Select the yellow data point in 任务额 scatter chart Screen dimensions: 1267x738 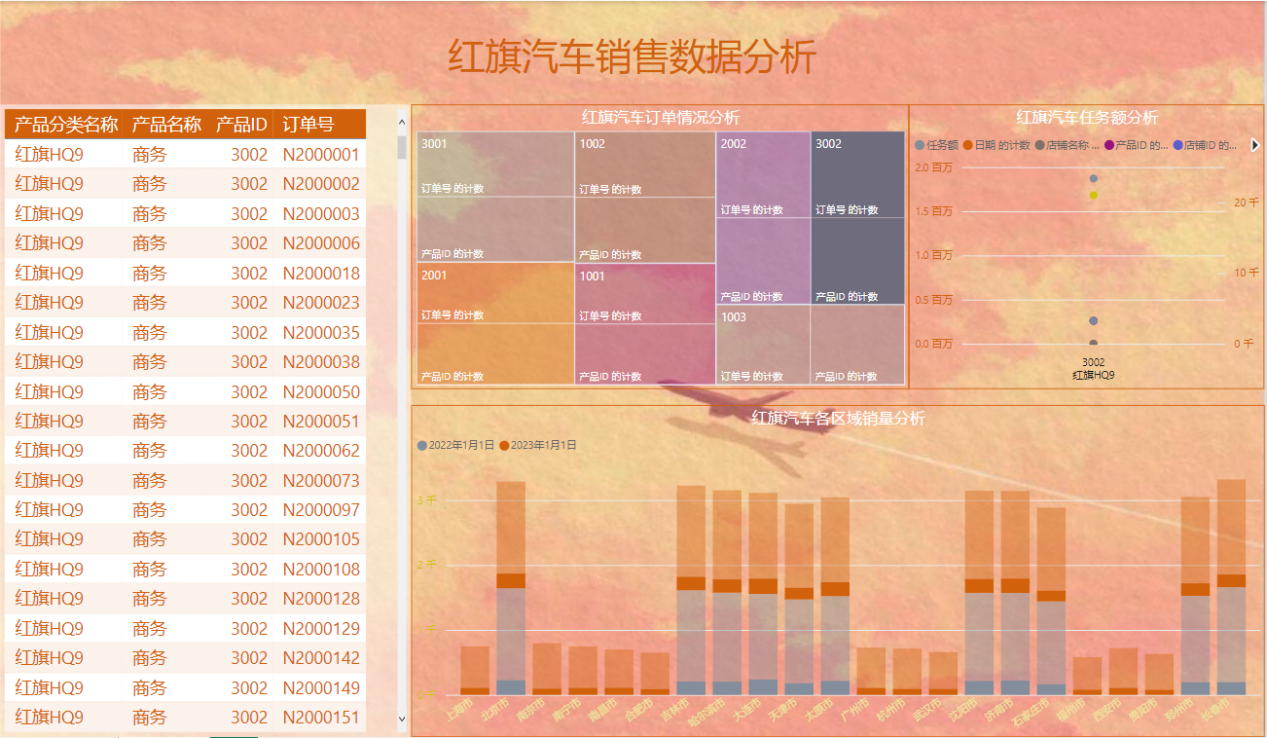1094,195
